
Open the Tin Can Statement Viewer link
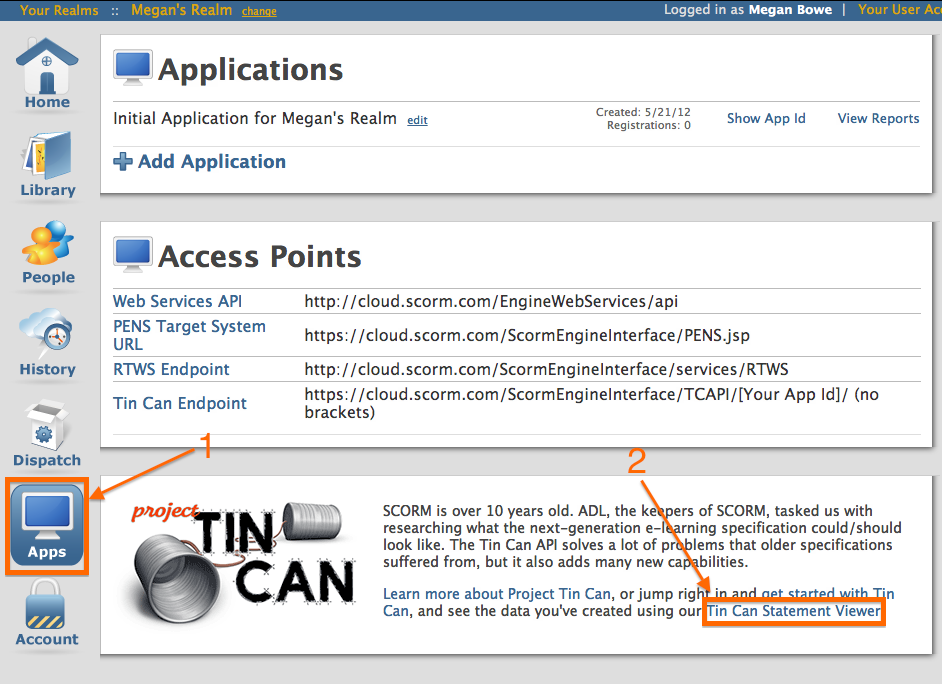tap(793, 611)
